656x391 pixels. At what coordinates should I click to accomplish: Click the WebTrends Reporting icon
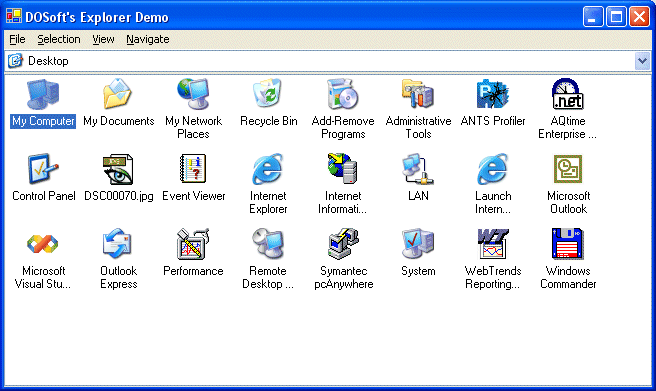point(493,244)
